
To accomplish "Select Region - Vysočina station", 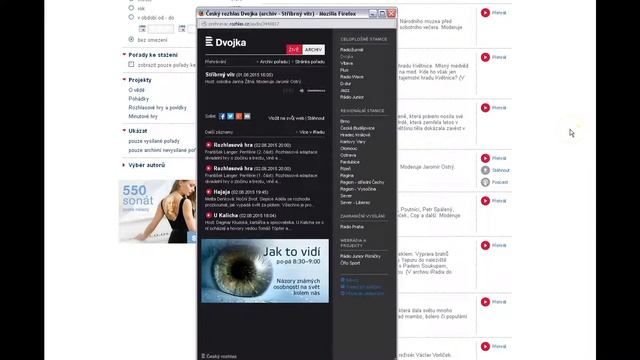I will pos(358,189).
